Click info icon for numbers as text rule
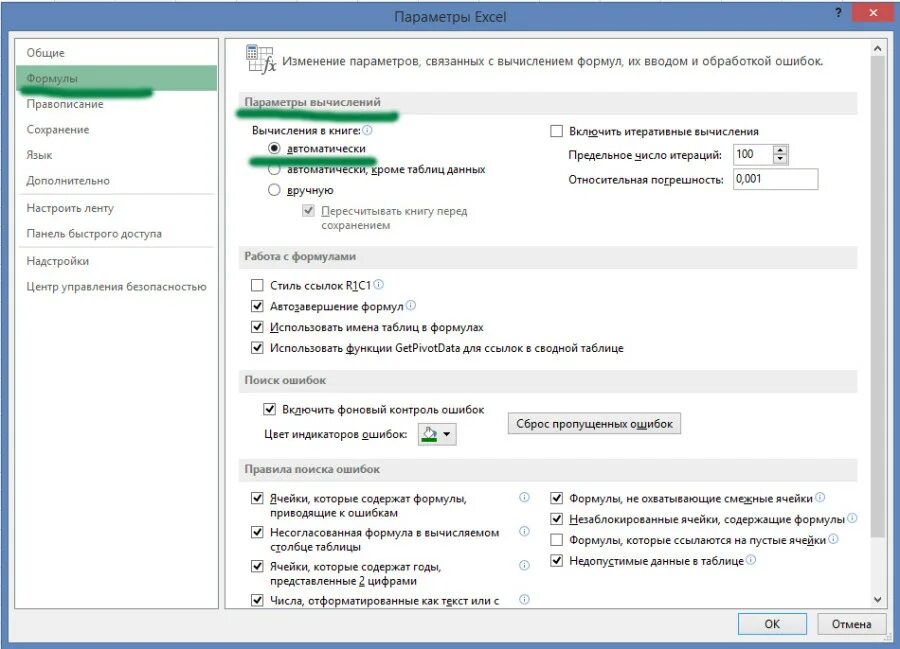This screenshot has width=900, height=649. pyautogui.click(x=524, y=600)
